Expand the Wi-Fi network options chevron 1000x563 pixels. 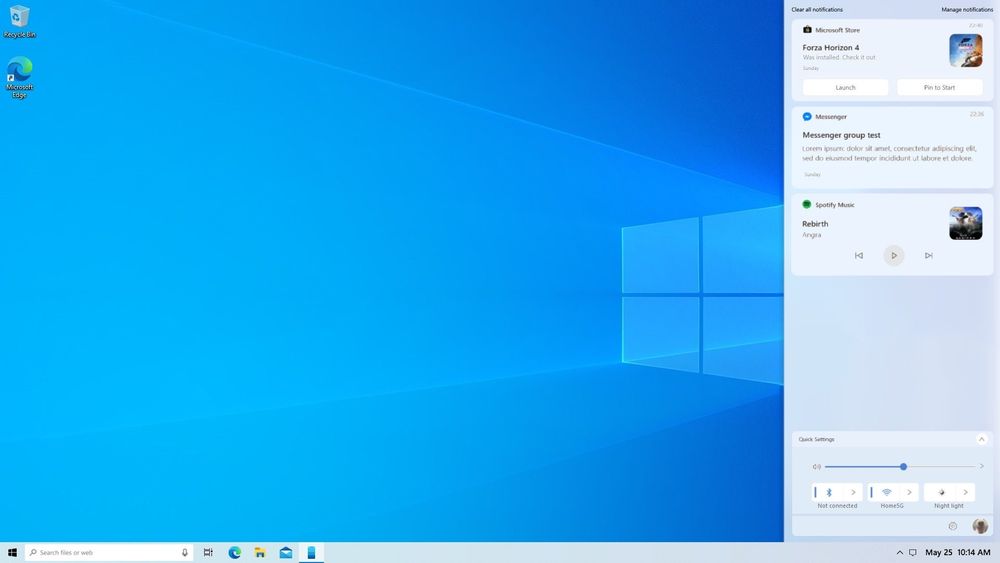click(909, 492)
